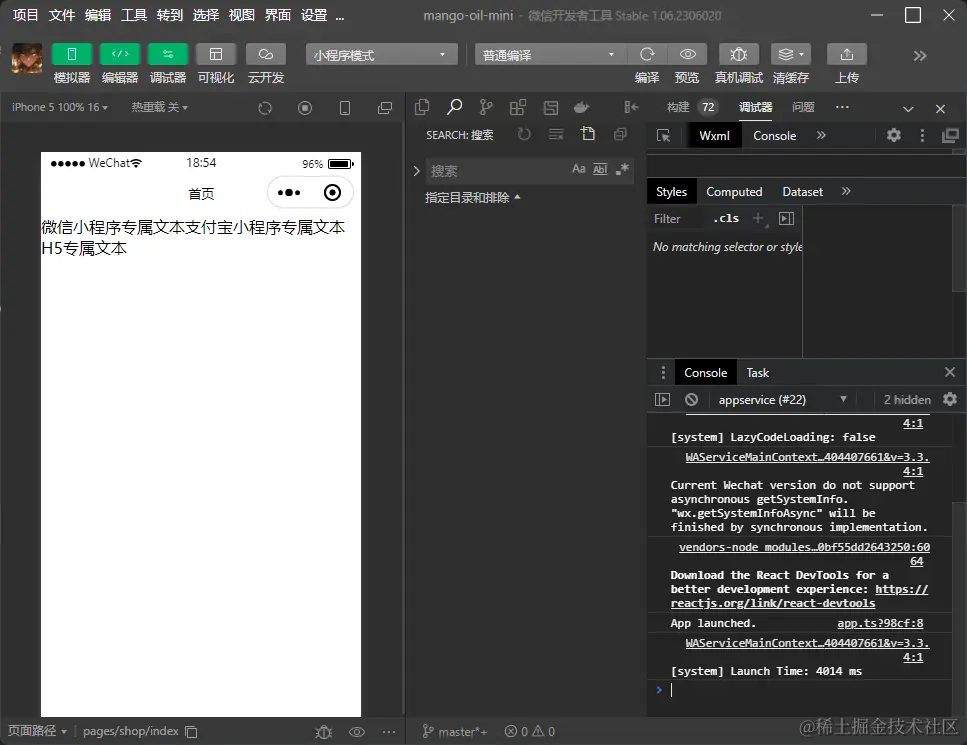Open the react-devtools download link
This screenshot has width=967, height=745.
(x=772, y=603)
